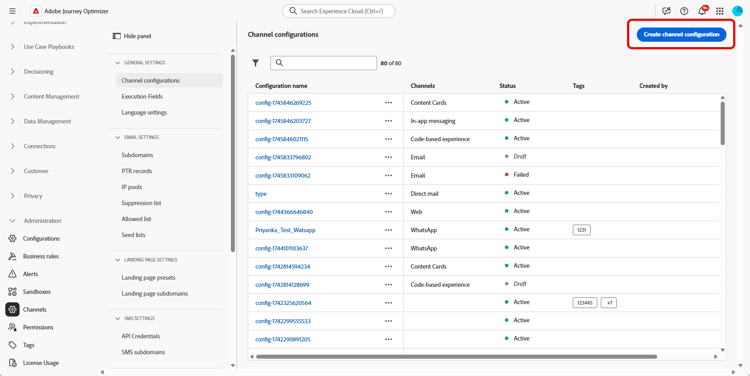750x376 pixels.
Task: Click the Hide panel icon
Action: (x=116, y=36)
